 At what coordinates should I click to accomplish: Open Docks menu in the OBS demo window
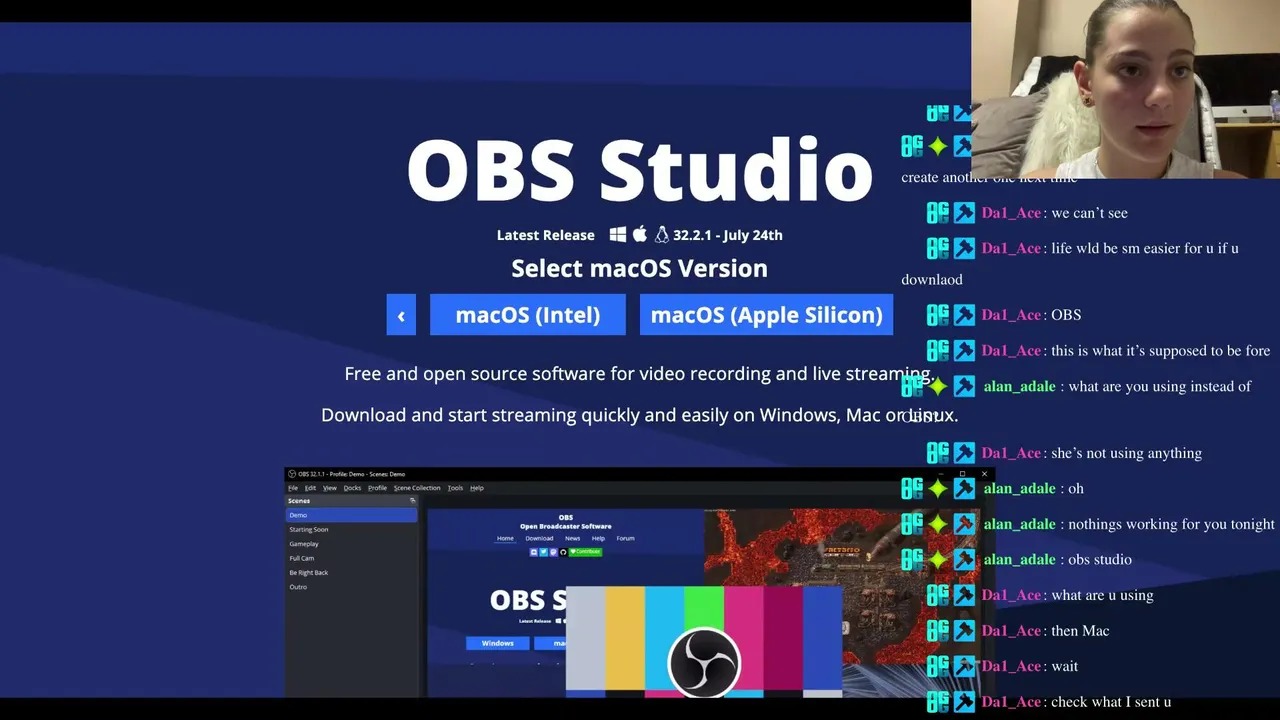[352, 488]
